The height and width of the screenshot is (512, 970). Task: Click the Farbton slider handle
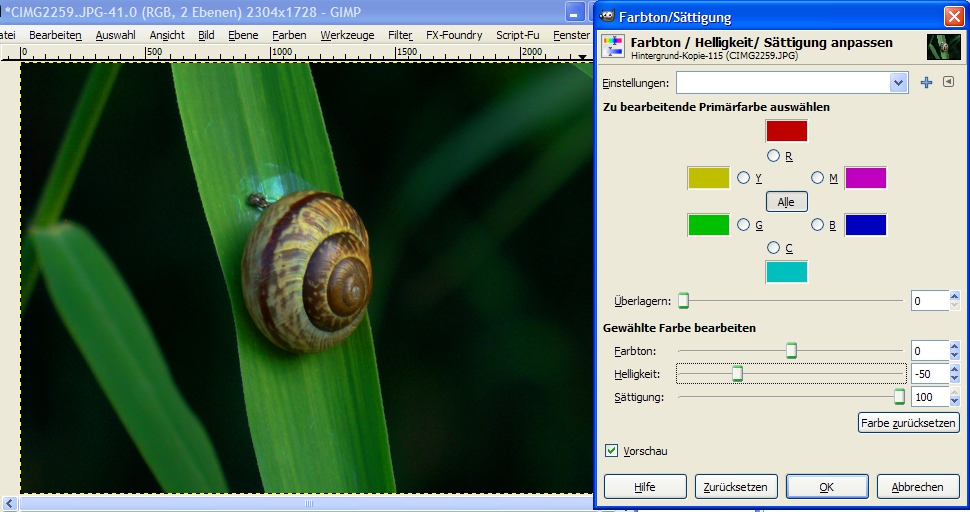791,351
